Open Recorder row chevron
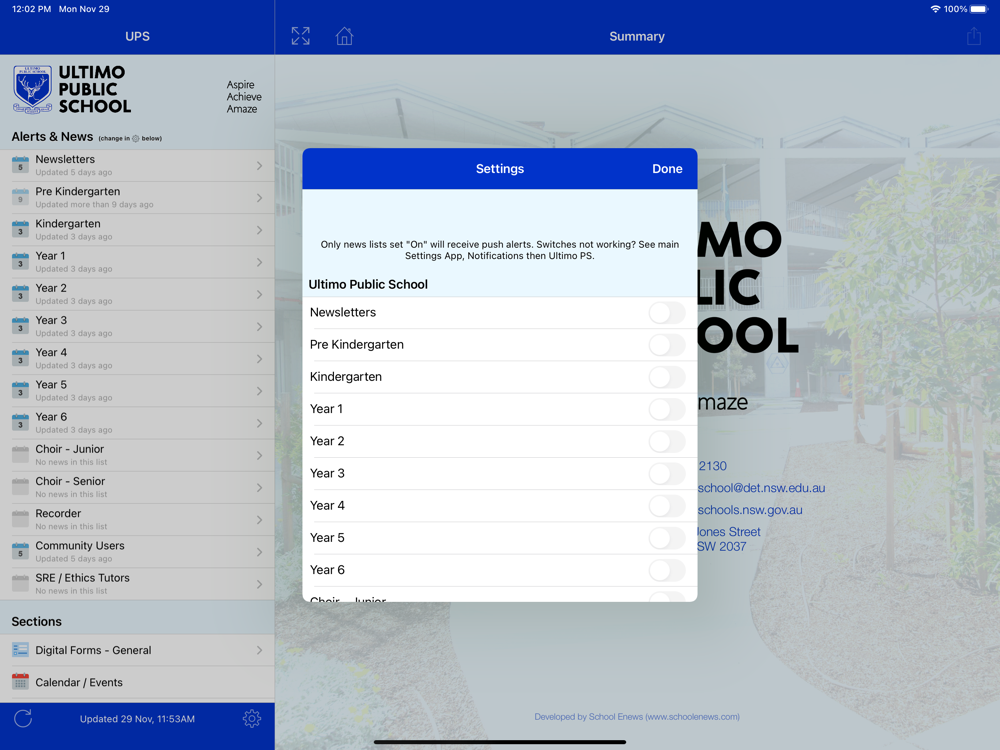This screenshot has height=750, width=1000. [260, 520]
